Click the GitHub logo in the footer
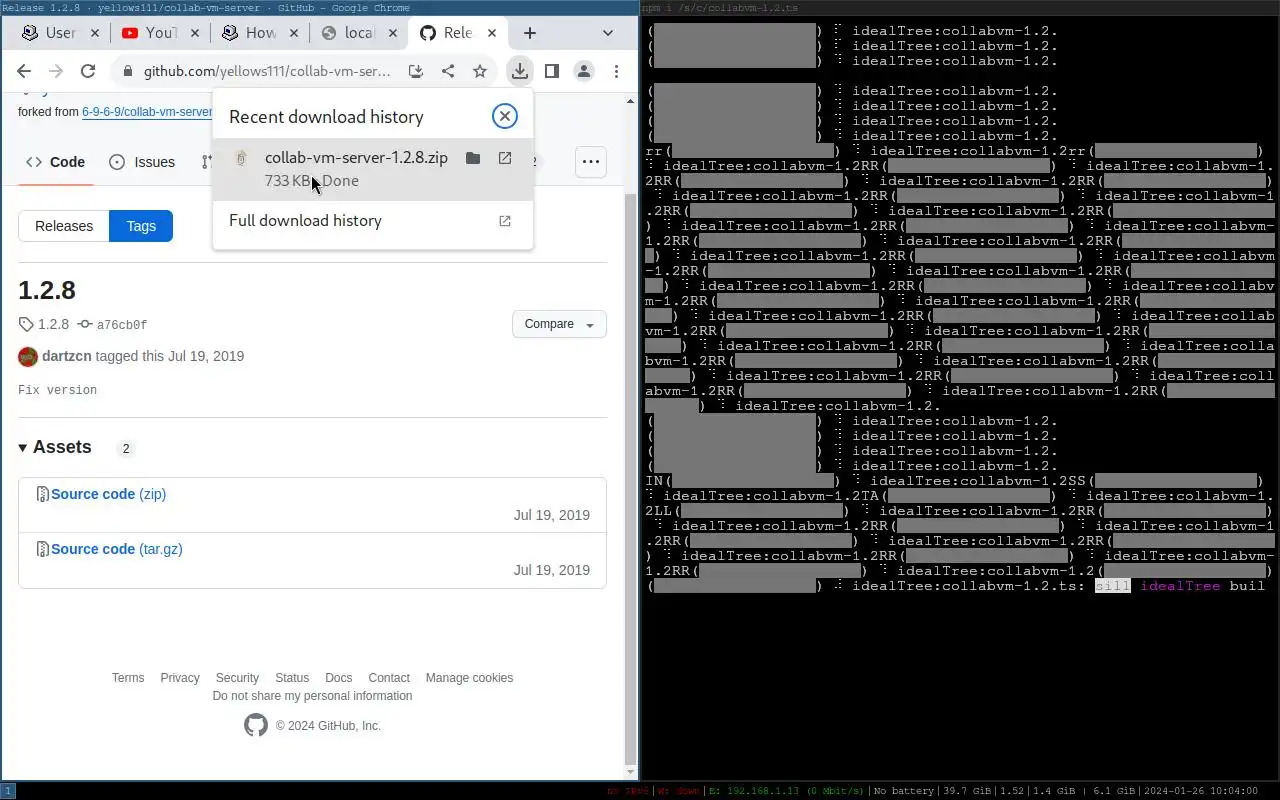Viewport: 1280px width, 800px height. click(256, 725)
